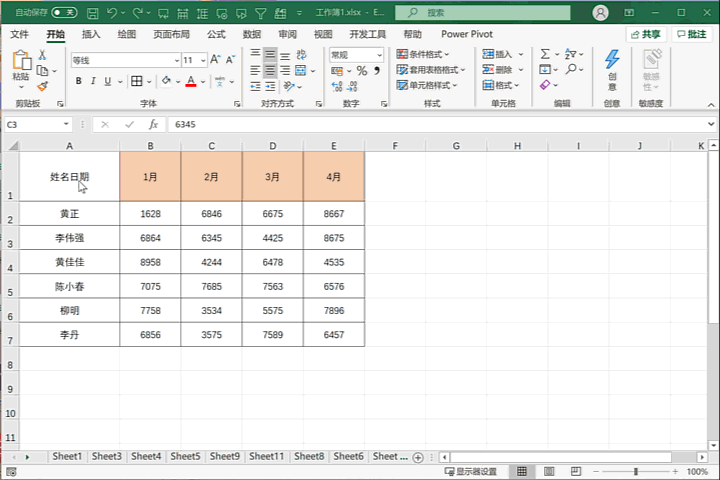The width and height of the screenshot is (720, 480).
Task: Click the Insert Function fx icon
Action: 153,124
